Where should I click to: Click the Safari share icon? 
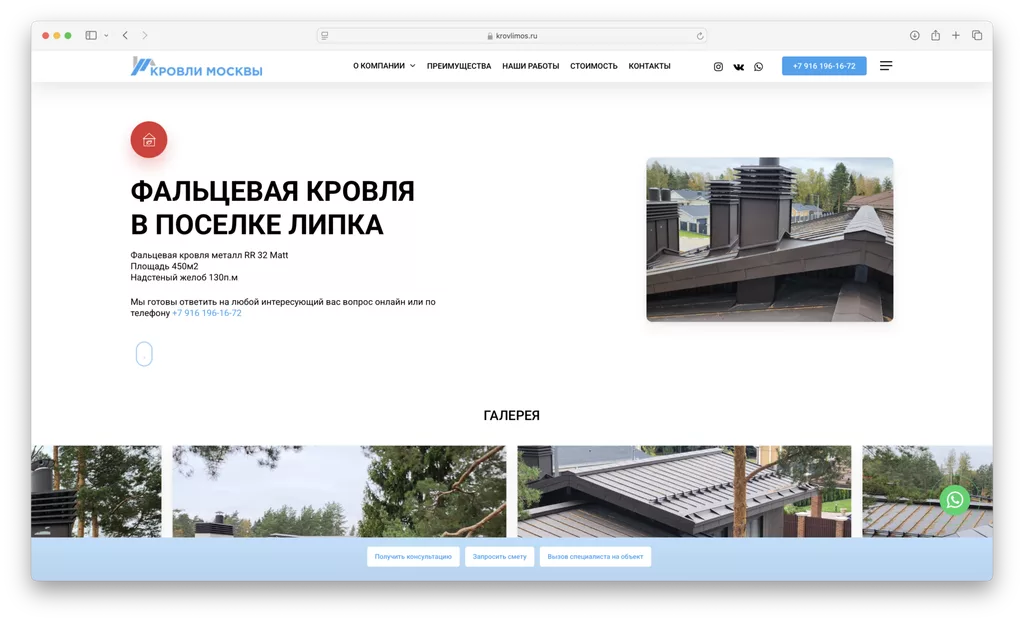pyautogui.click(x=935, y=35)
